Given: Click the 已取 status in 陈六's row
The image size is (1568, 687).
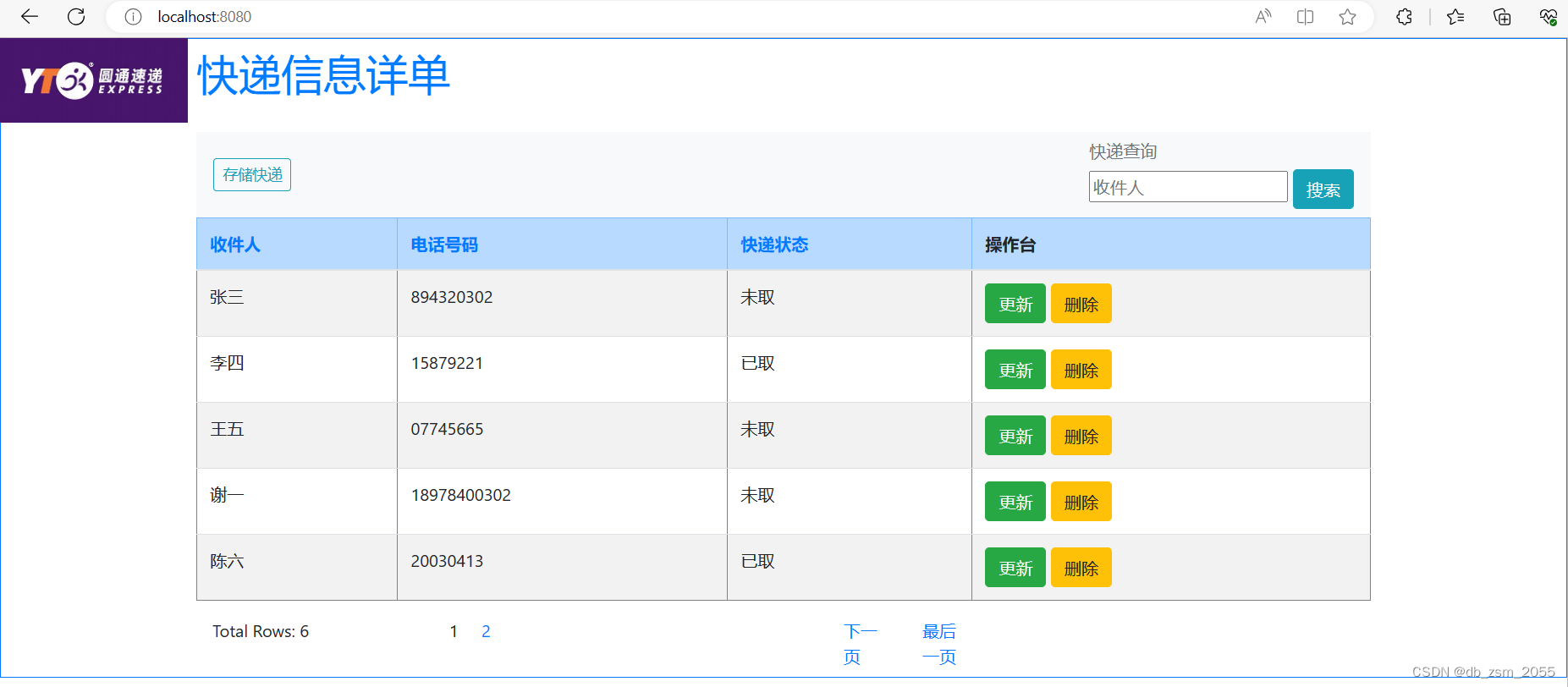Looking at the screenshot, I should click(757, 561).
